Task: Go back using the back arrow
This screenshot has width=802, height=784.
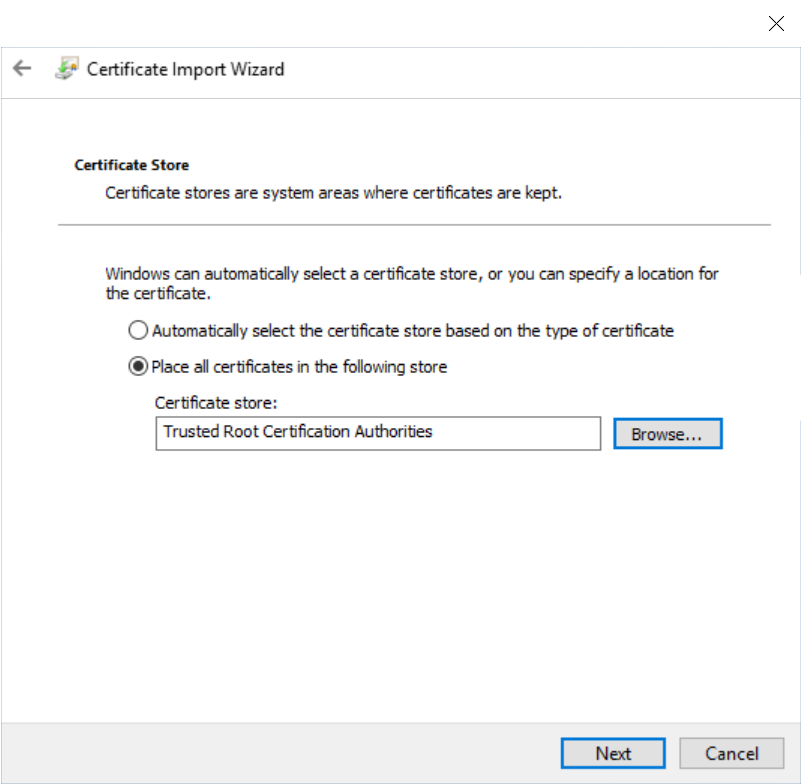Action: [x=22, y=69]
